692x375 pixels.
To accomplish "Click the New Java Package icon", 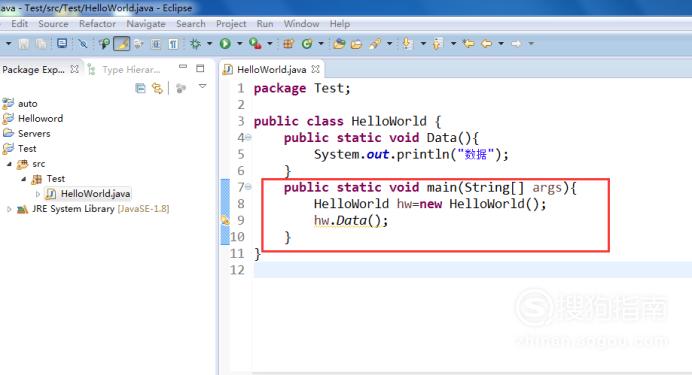I will coord(288,43).
